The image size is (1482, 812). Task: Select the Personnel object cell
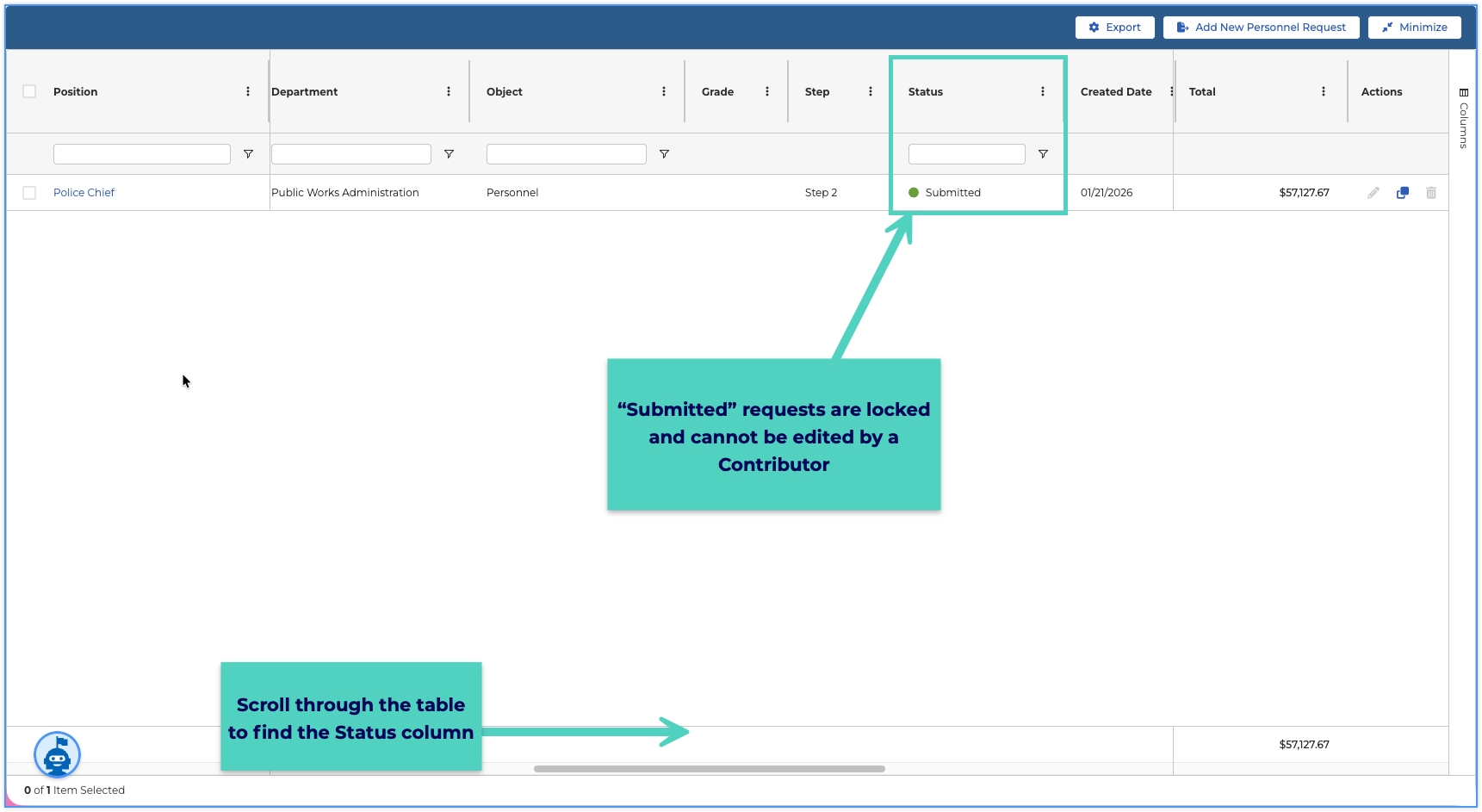point(512,193)
